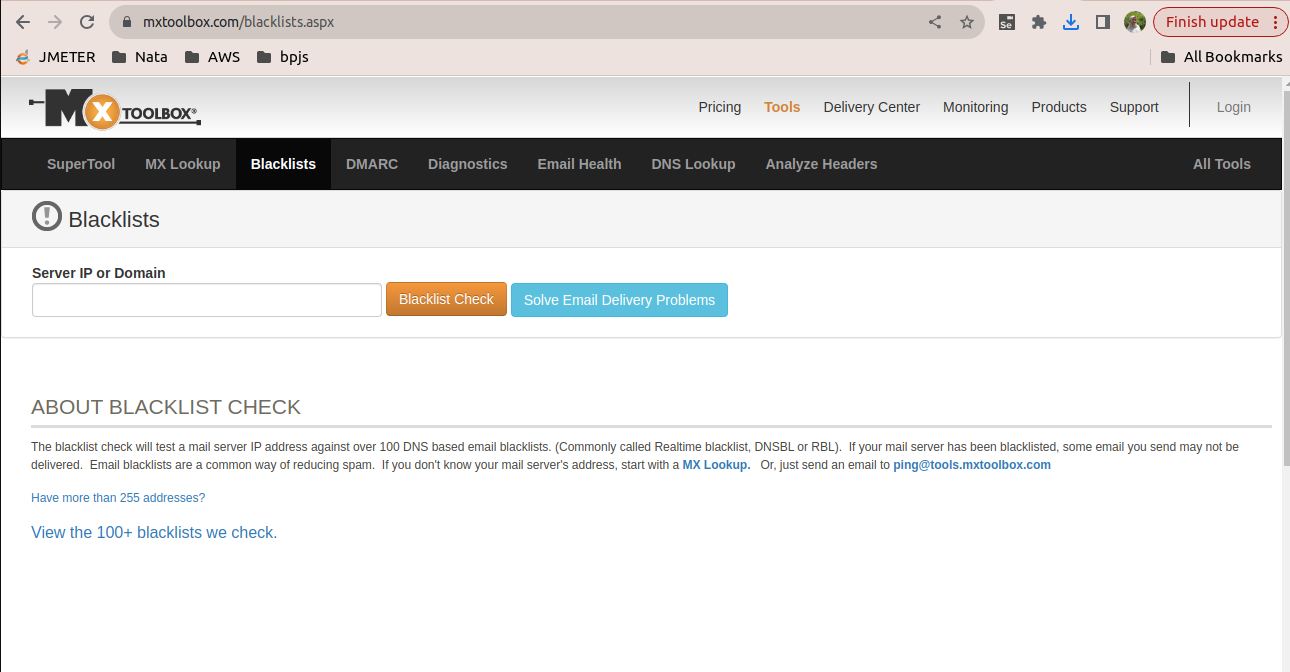This screenshot has height=672, width=1290.
Task: Open 'View the 100+ blacklists we check' link
Action: [154, 533]
